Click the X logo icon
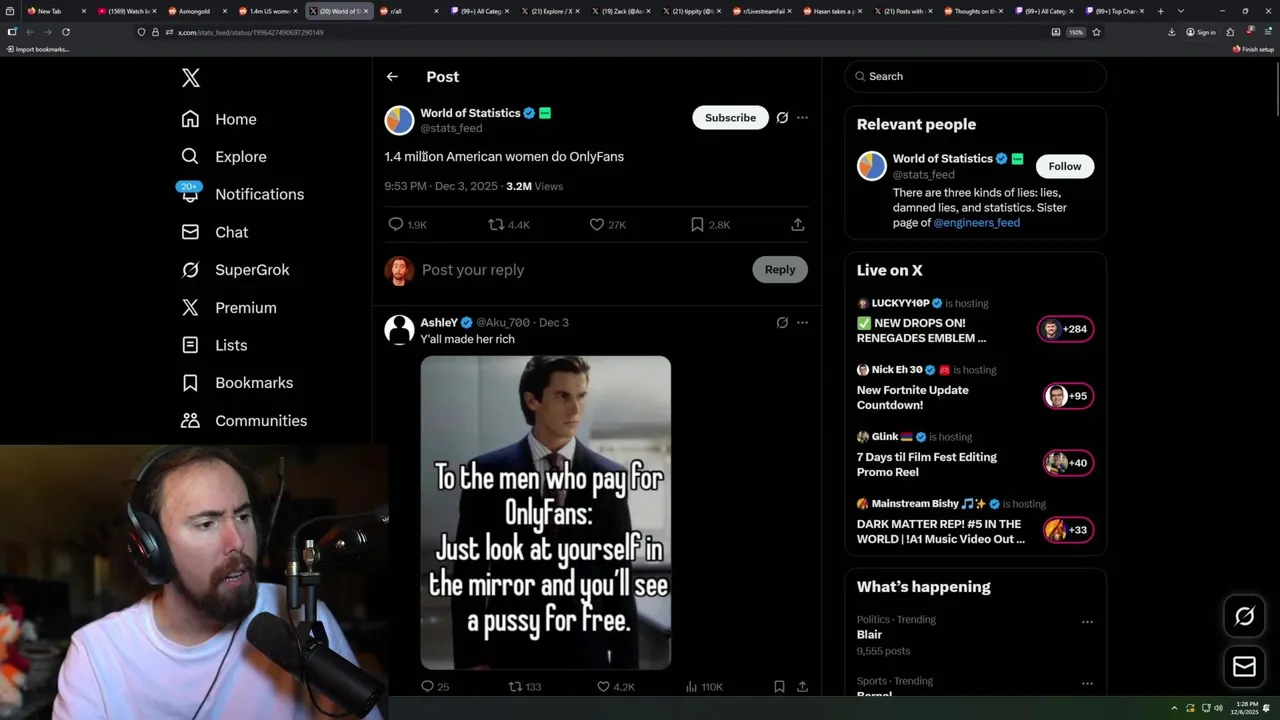Viewport: 1280px width, 720px height. pos(190,78)
